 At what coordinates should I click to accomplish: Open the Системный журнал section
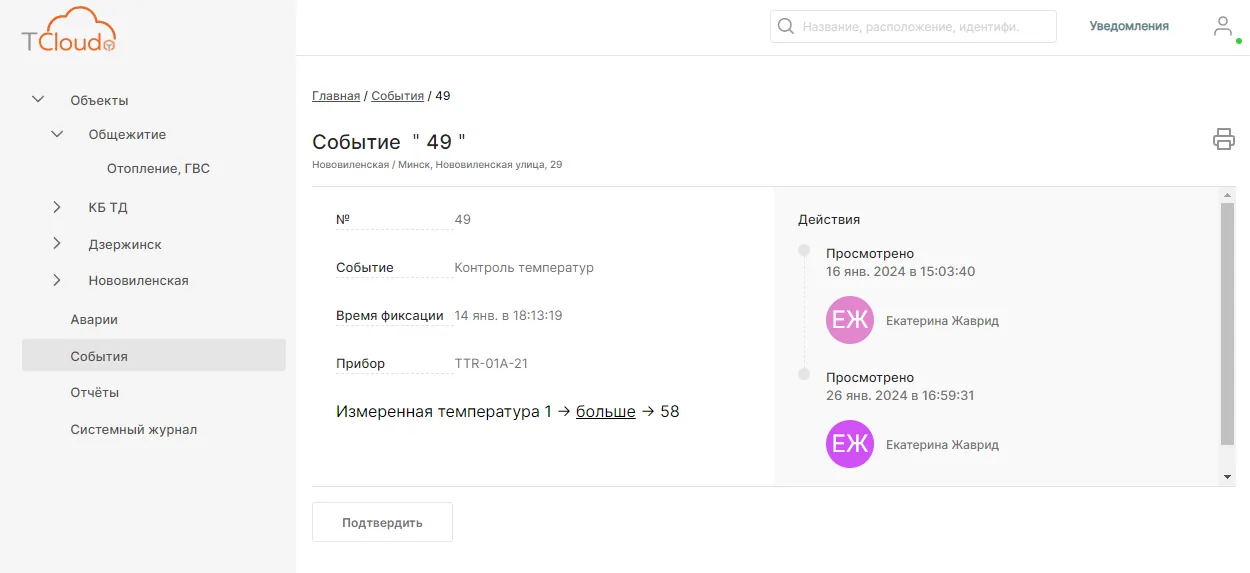coord(134,430)
